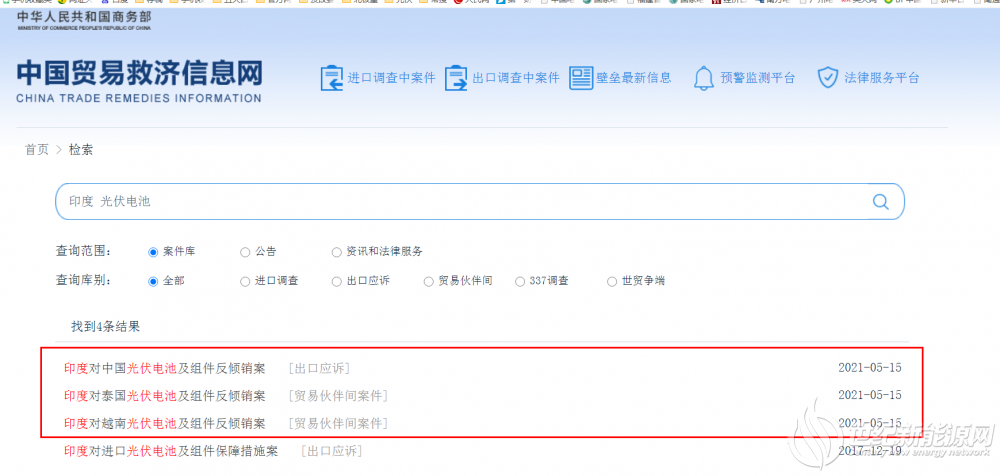Screen dimensions: 1000x476
Task: Click the 找到4条结果 result count text
Action: point(105,327)
